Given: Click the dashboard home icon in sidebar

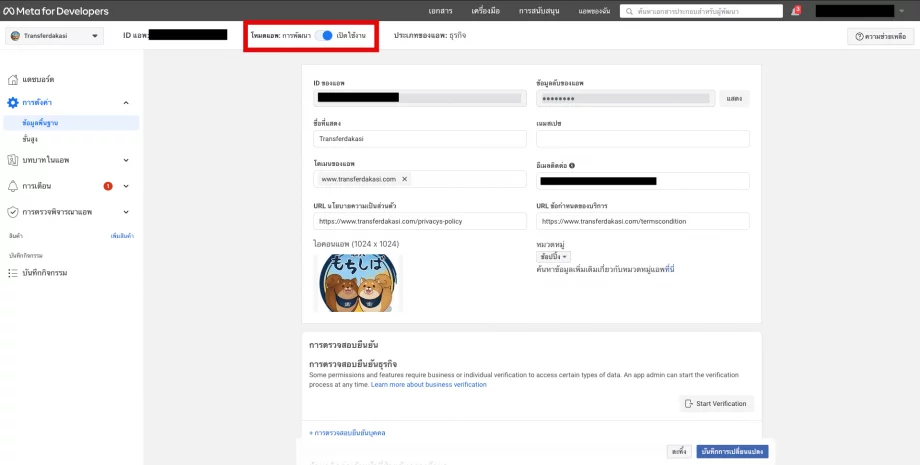Looking at the screenshot, I should tap(13, 80).
